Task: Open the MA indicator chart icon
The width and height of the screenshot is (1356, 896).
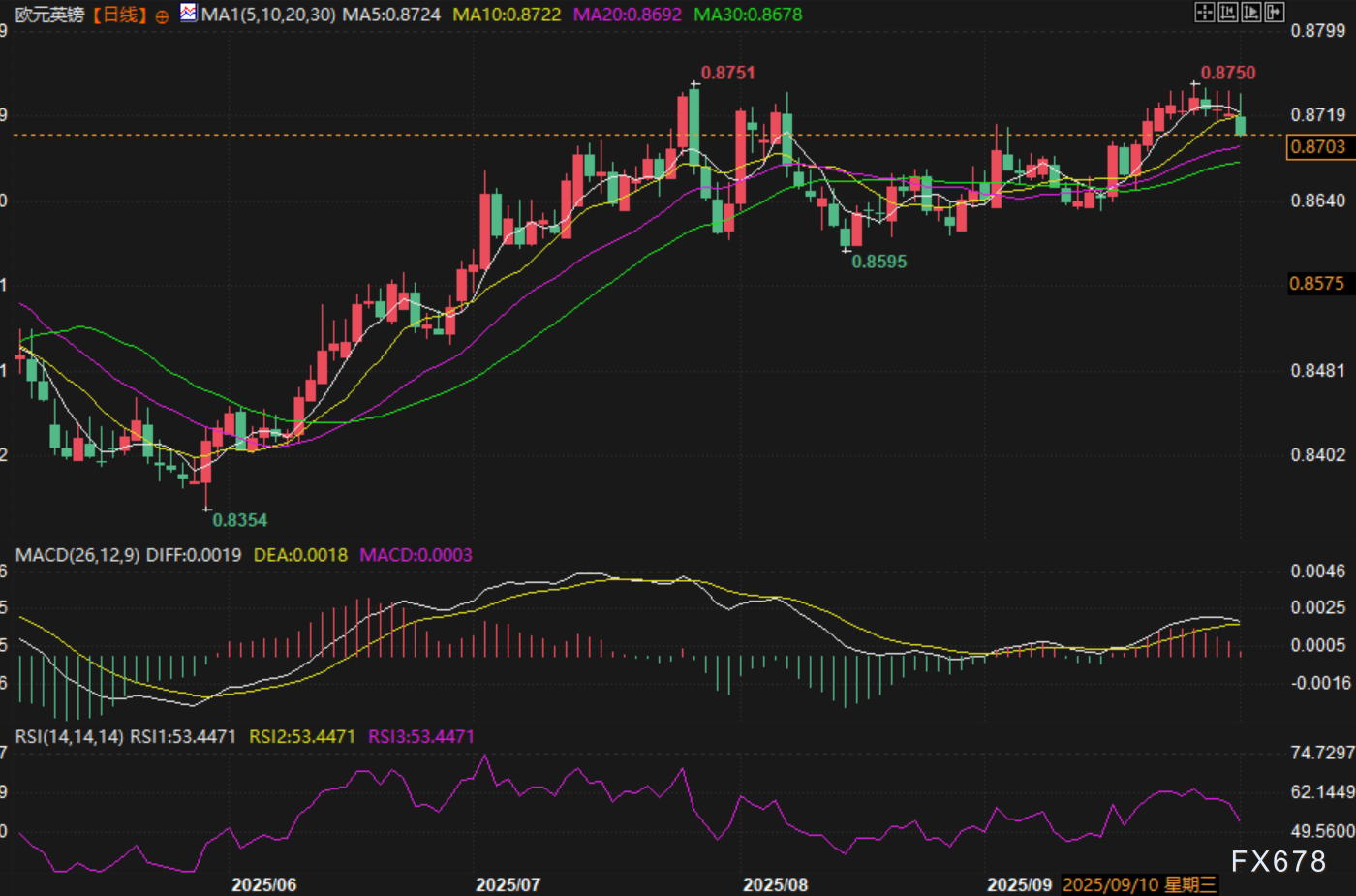Action: pyautogui.click(x=188, y=14)
